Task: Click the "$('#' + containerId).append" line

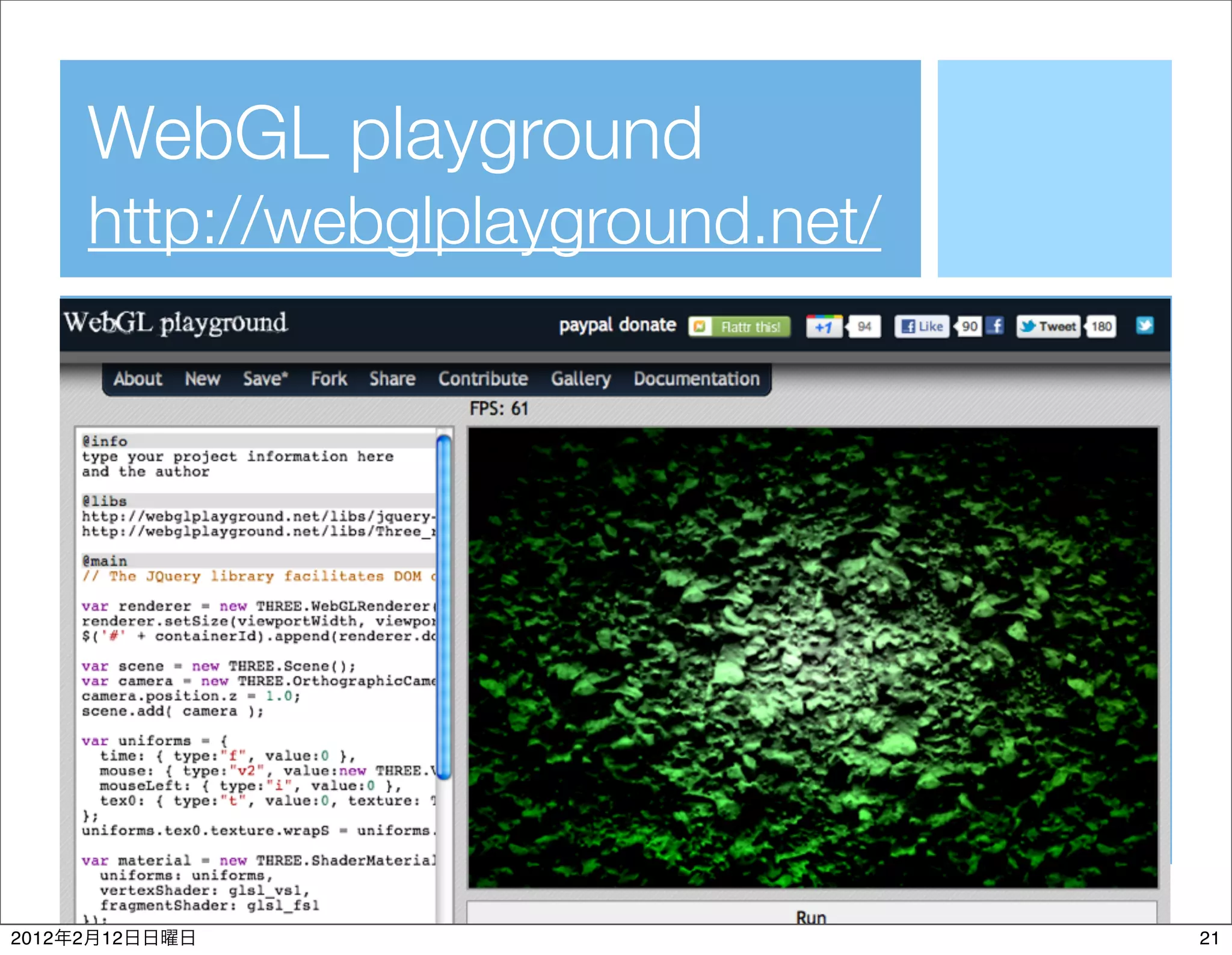Action: click(x=259, y=636)
